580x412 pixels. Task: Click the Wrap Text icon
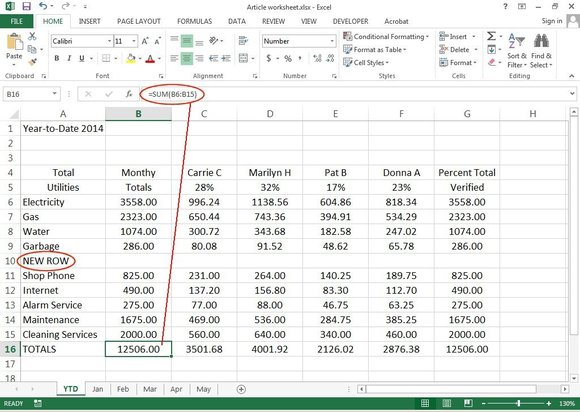243,41
